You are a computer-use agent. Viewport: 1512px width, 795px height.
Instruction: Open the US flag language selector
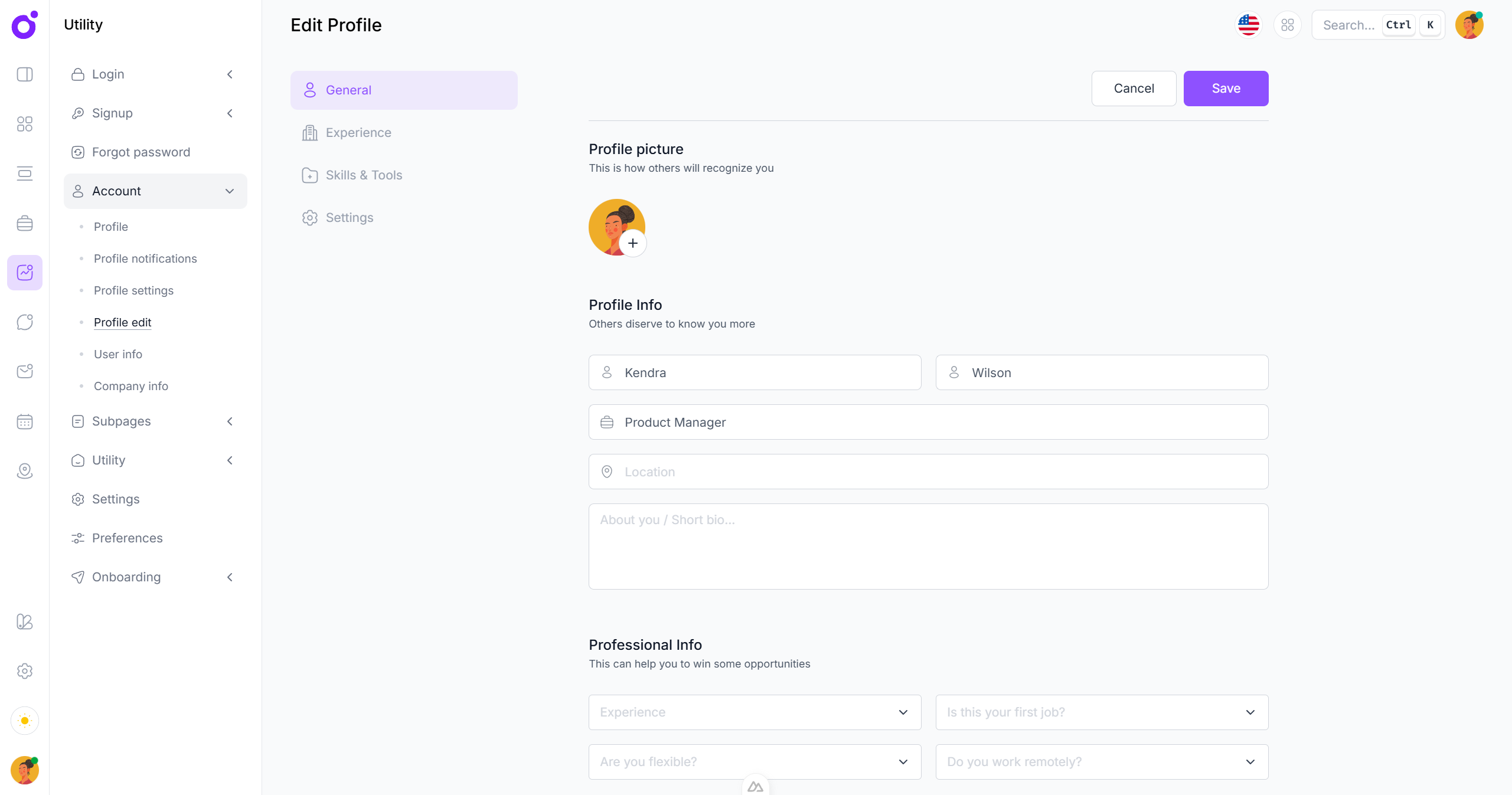(x=1248, y=25)
